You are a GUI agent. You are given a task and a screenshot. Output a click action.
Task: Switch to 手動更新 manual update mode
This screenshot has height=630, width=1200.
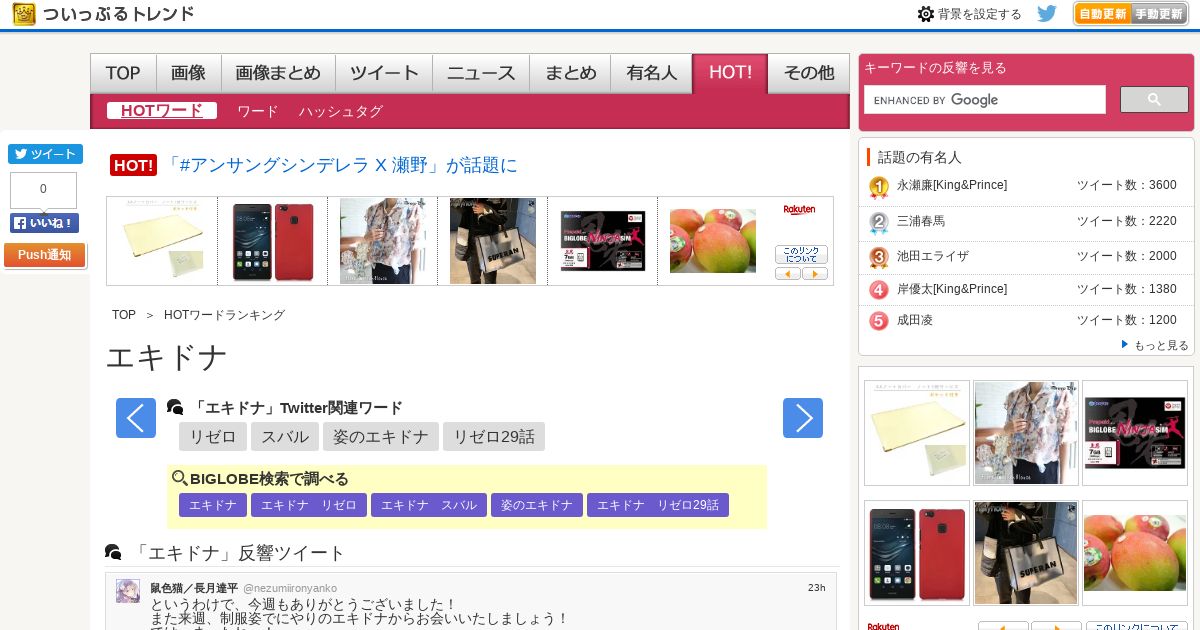(1159, 14)
